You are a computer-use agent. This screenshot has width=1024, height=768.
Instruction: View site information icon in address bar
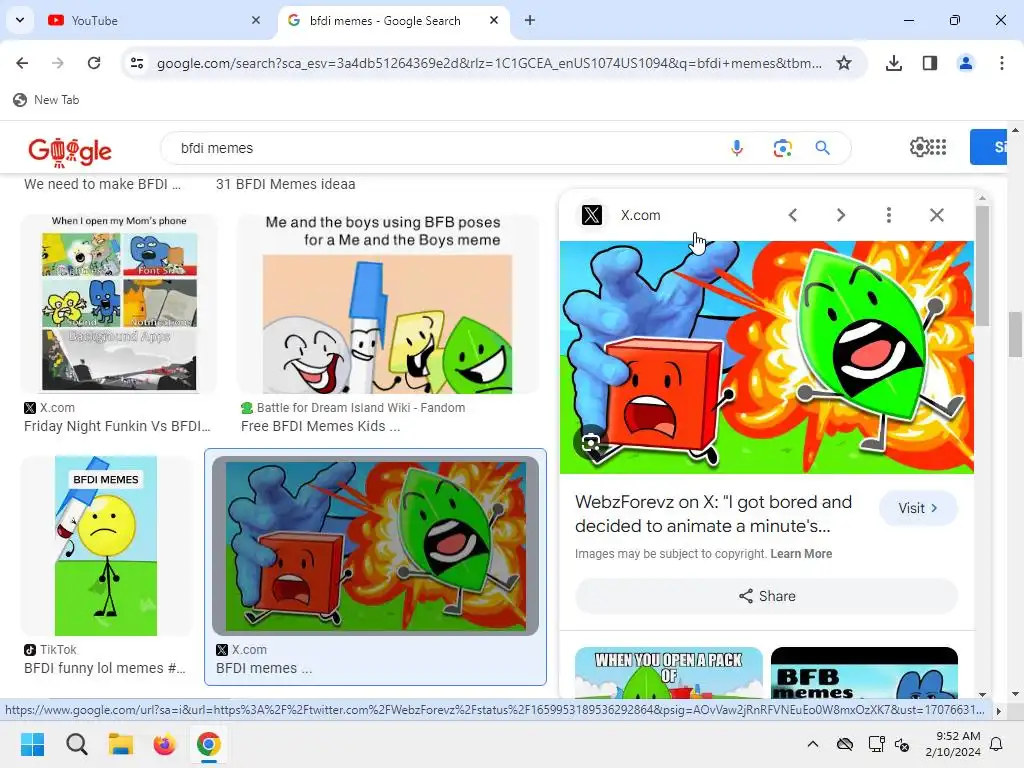(x=137, y=63)
